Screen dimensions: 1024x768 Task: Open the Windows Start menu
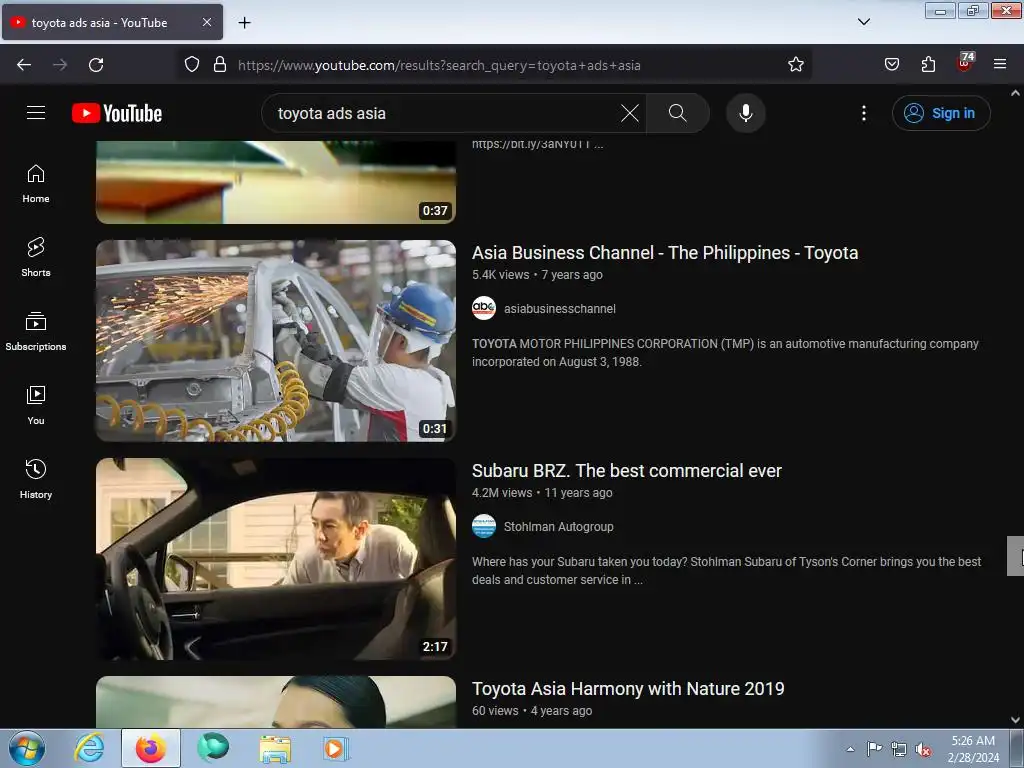click(27, 748)
